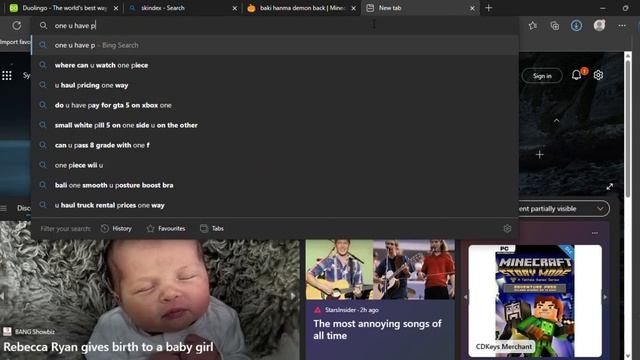
Task: Open ad card three-dots options menu
Action: pyautogui.click(x=595, y=233)
